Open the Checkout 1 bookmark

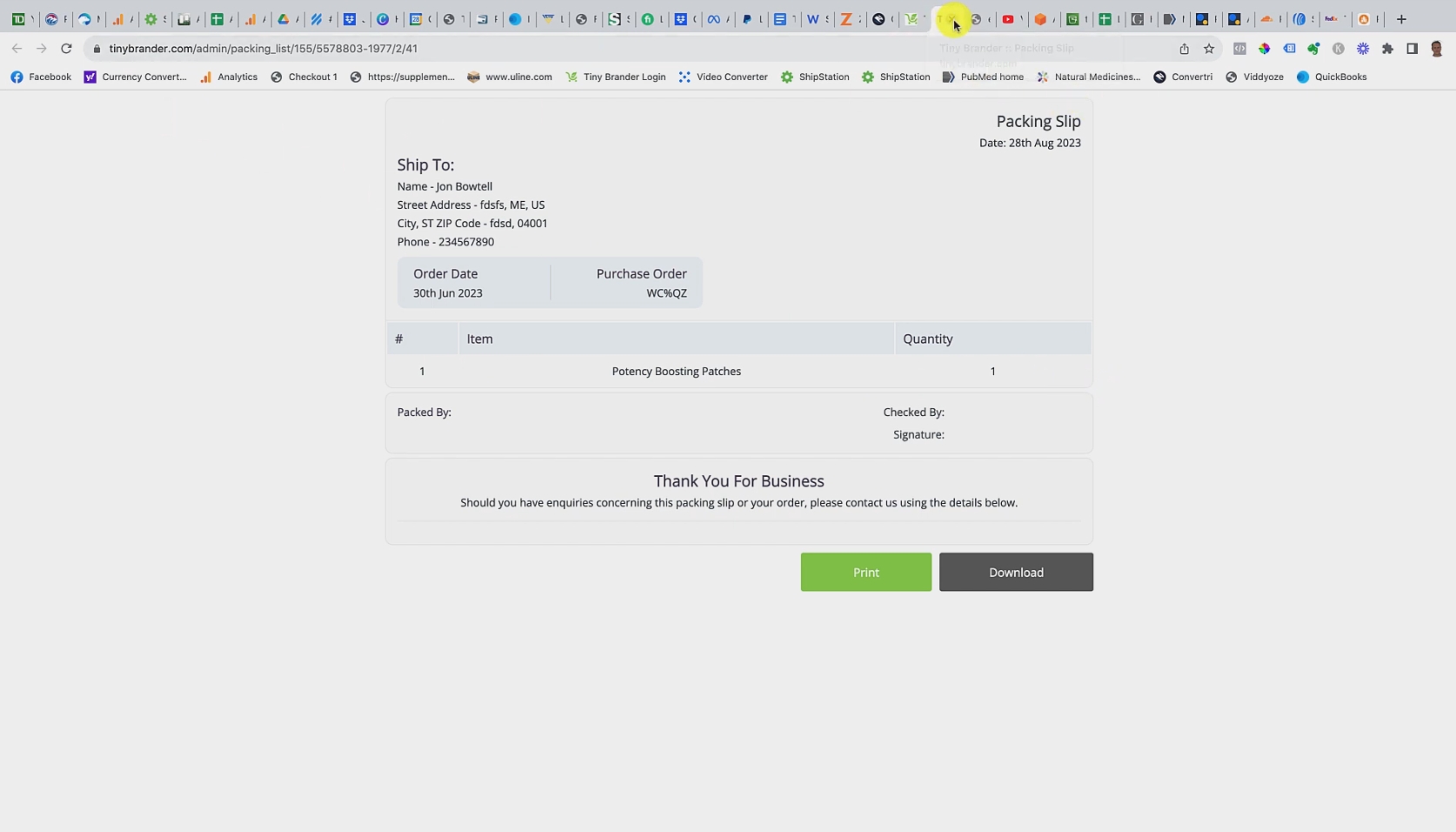tap(304, 77)
